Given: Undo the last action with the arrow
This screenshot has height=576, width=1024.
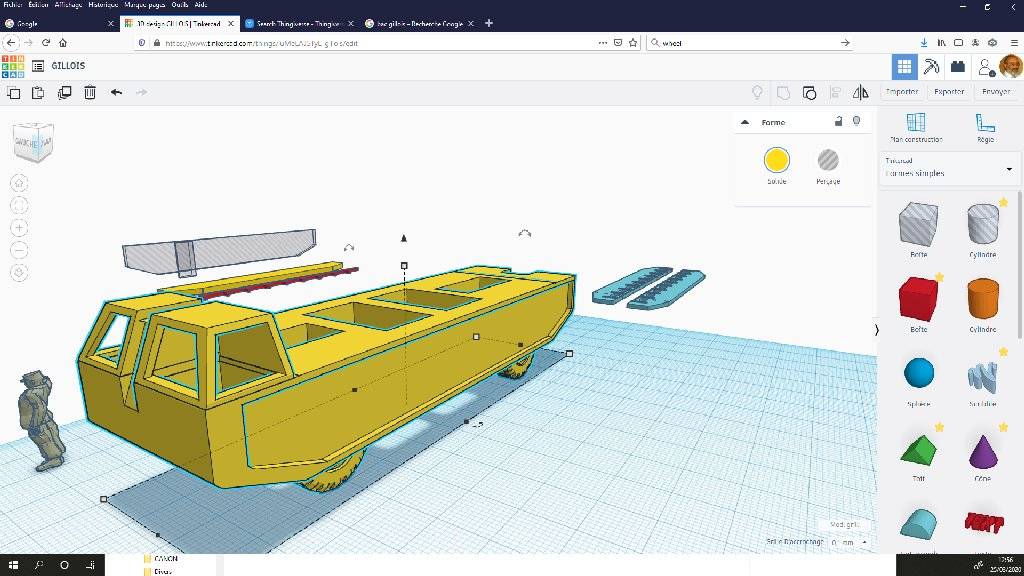Looking at the screenshot, I should 116,93.
